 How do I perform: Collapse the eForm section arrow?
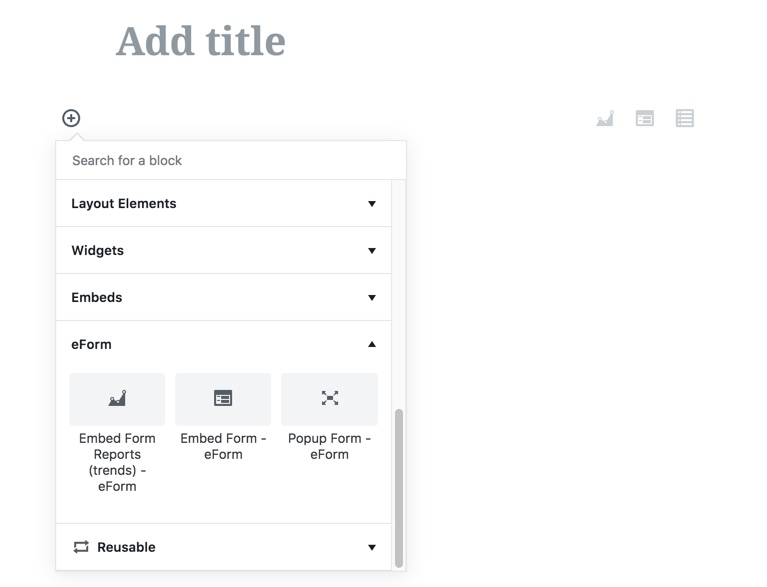point(372,345)
